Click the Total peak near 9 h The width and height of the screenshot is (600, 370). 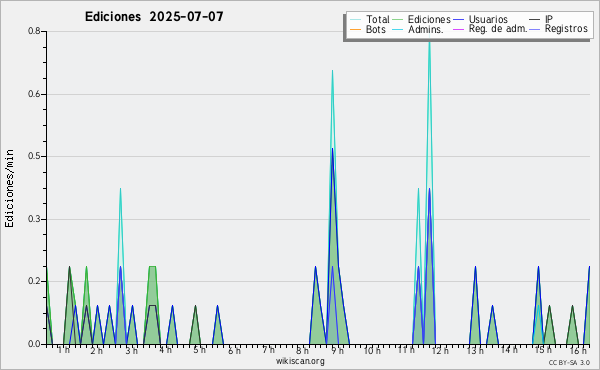pos(333,71)
